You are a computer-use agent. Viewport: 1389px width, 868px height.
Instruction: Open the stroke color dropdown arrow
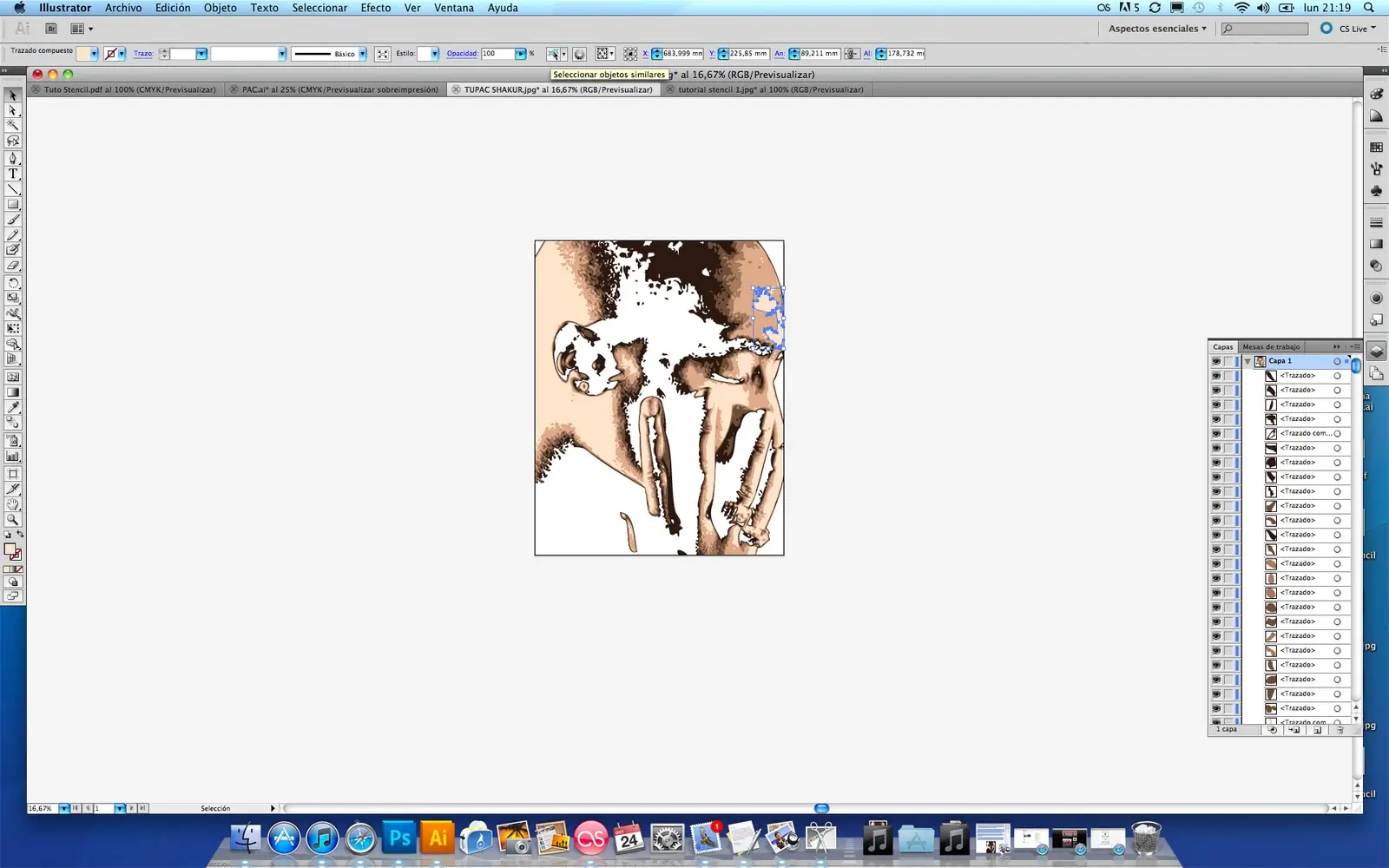[122, 54]
